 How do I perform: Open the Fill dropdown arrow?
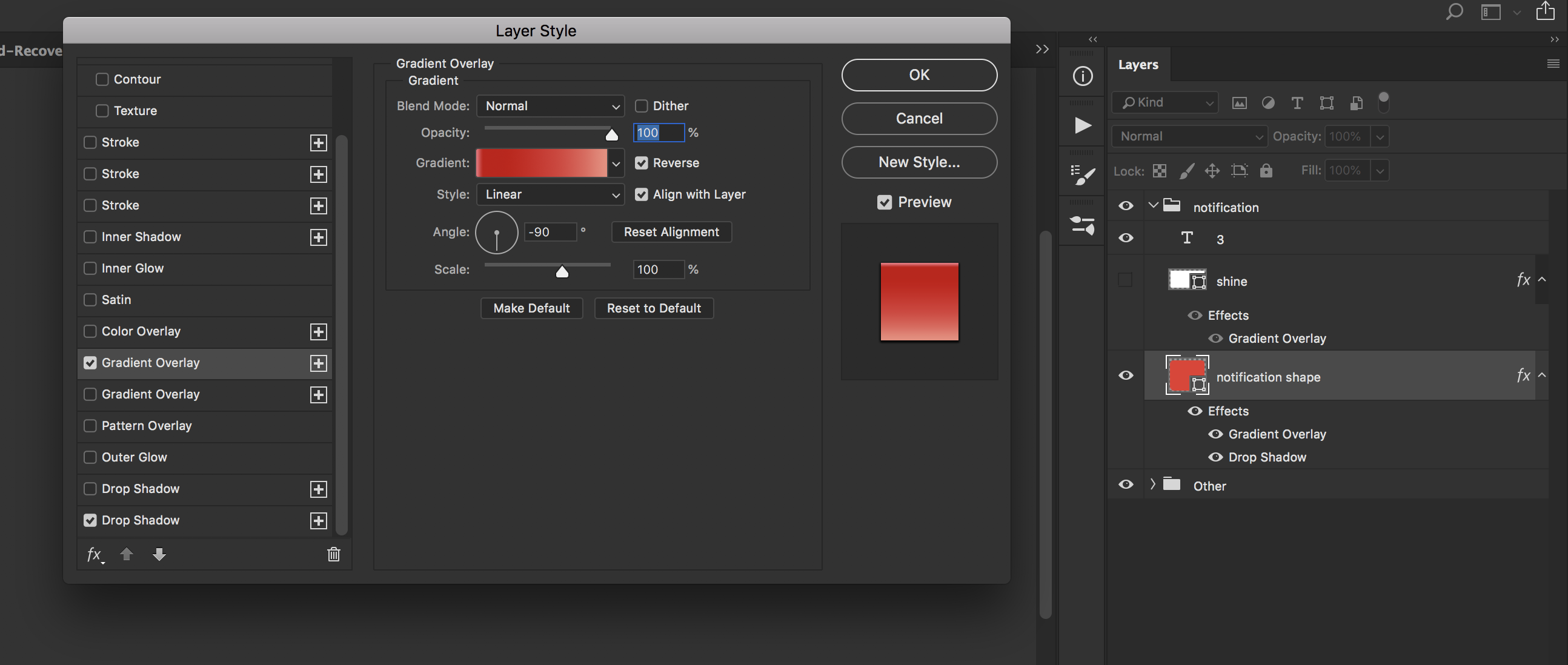coord(1380,171)
